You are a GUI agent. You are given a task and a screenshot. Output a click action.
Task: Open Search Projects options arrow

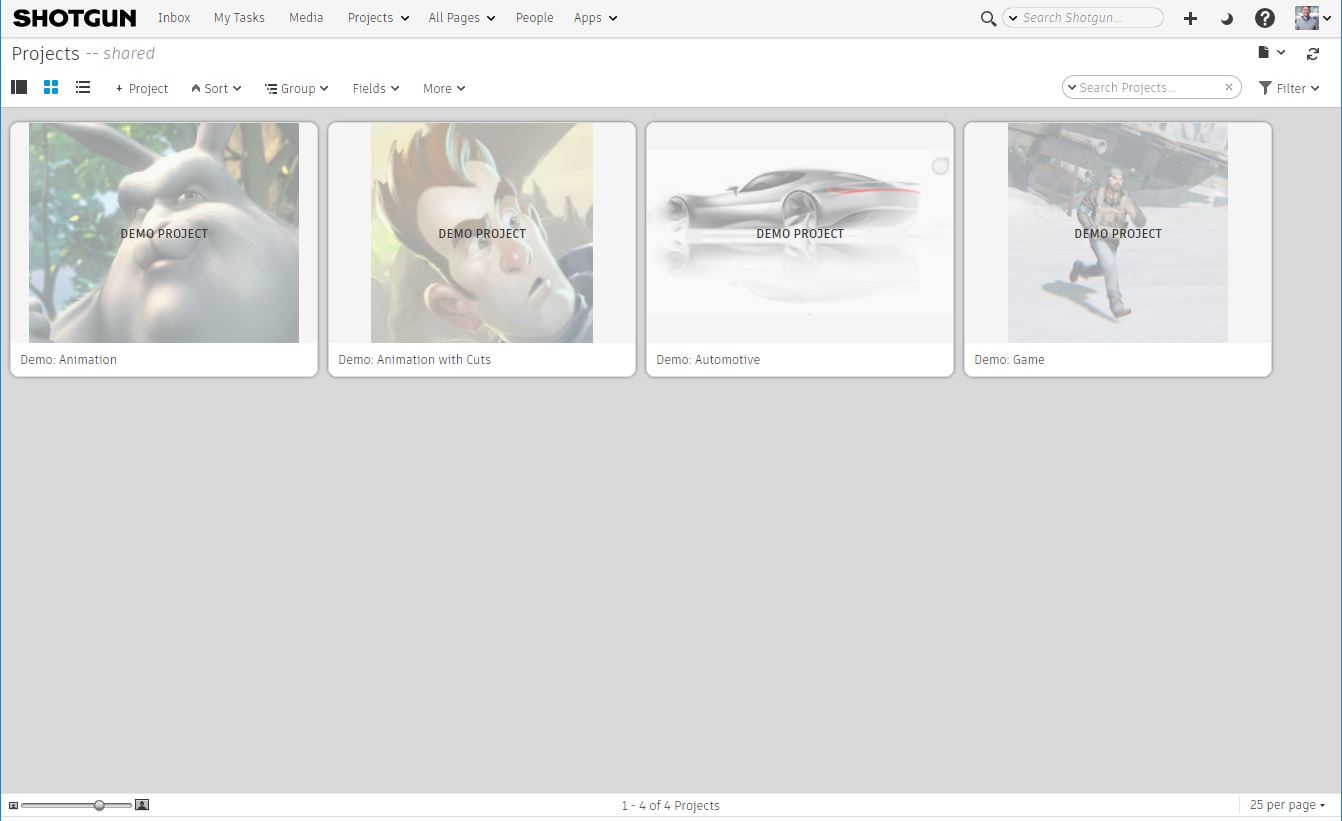(1072, 87)
